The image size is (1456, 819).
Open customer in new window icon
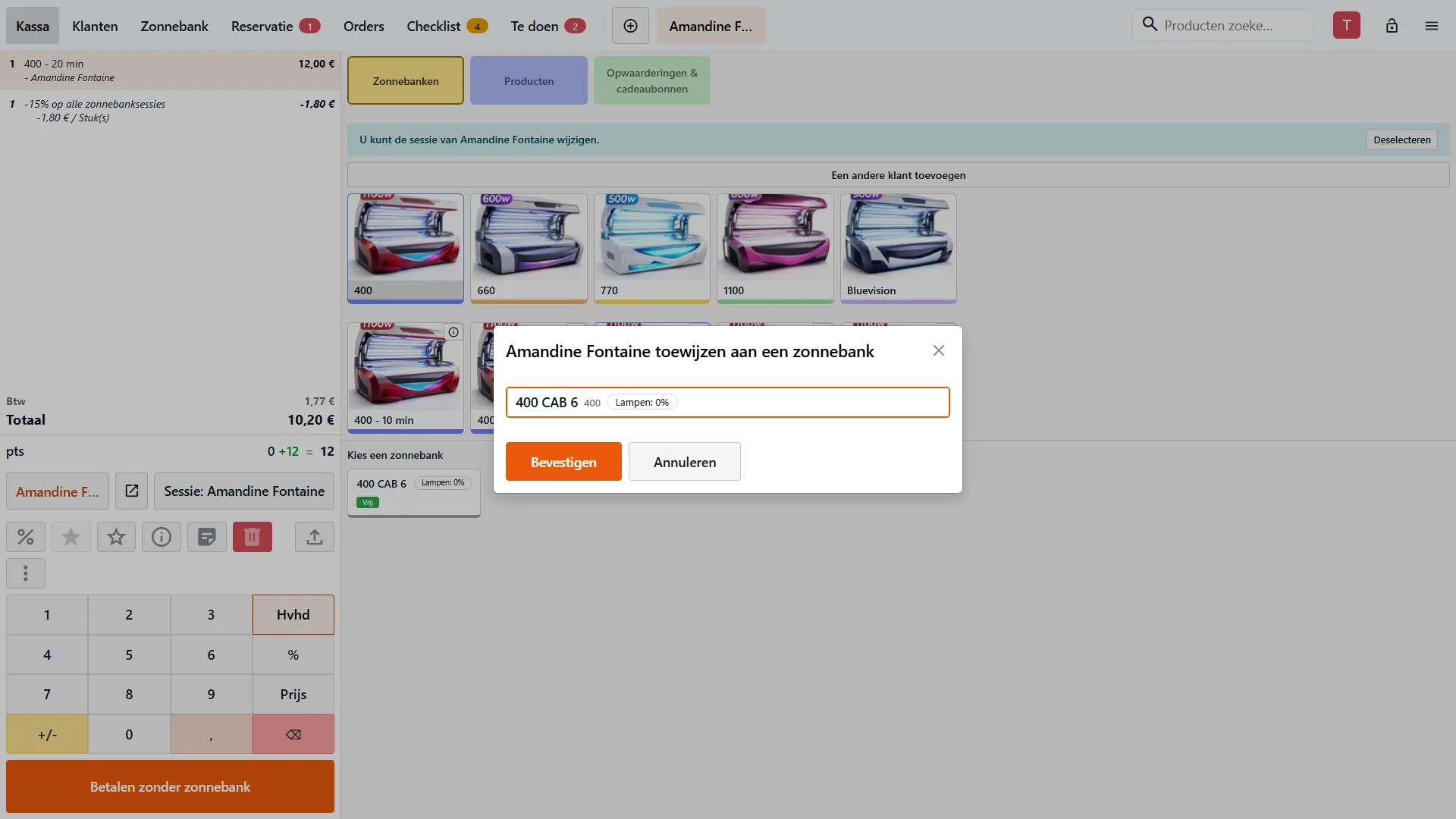(132, 491)
